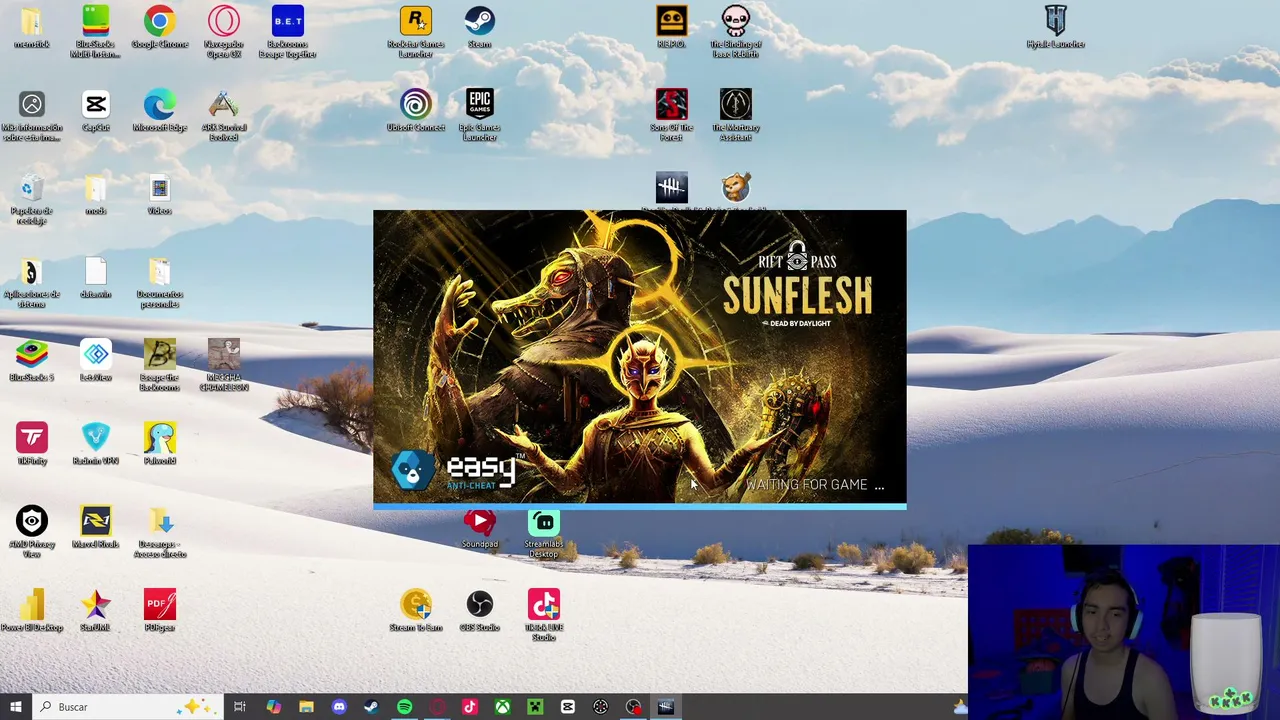
Task: Select the Aplicaciones de sistema folder
Action: [x=32, y=283]
